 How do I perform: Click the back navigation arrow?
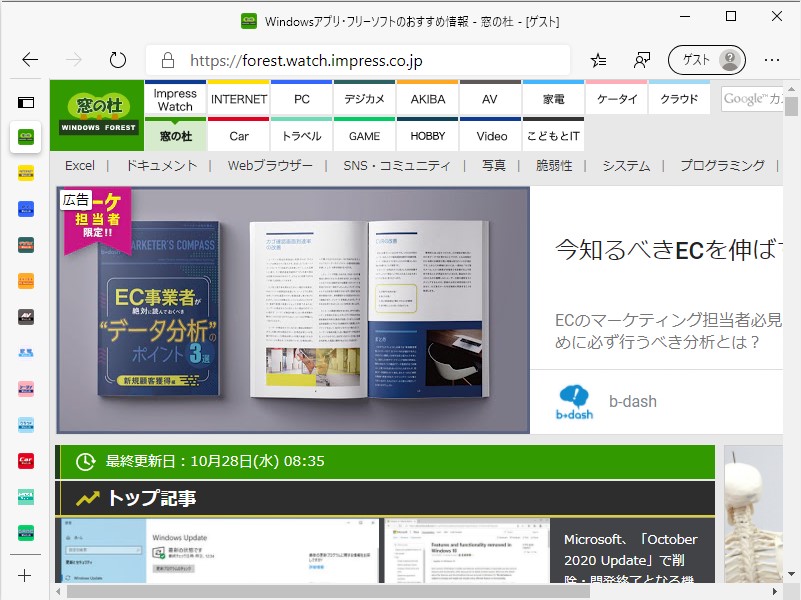pyautogui.click(x=28, y=59)
